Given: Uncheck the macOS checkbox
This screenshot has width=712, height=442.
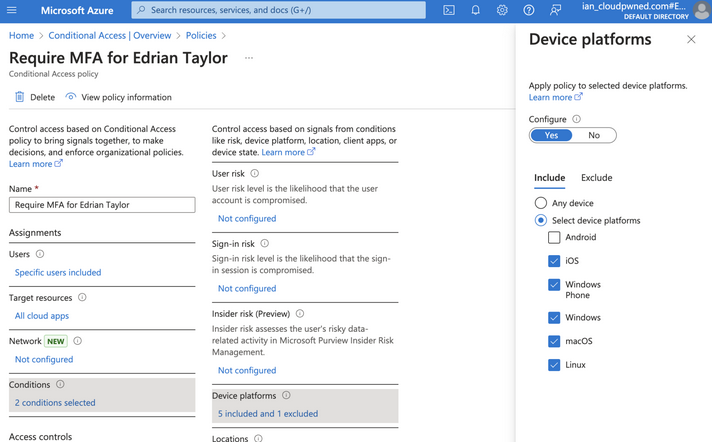Looking at the screenshot, I should 554,341.
